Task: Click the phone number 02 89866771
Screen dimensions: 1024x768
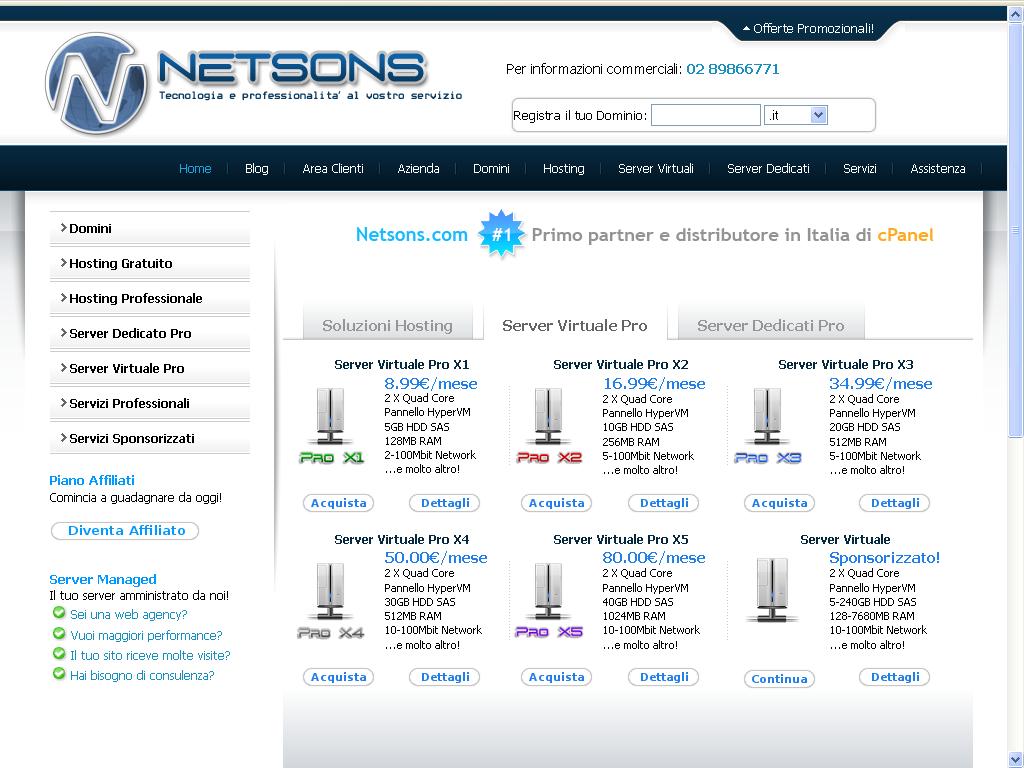Action: coord(733,69)
